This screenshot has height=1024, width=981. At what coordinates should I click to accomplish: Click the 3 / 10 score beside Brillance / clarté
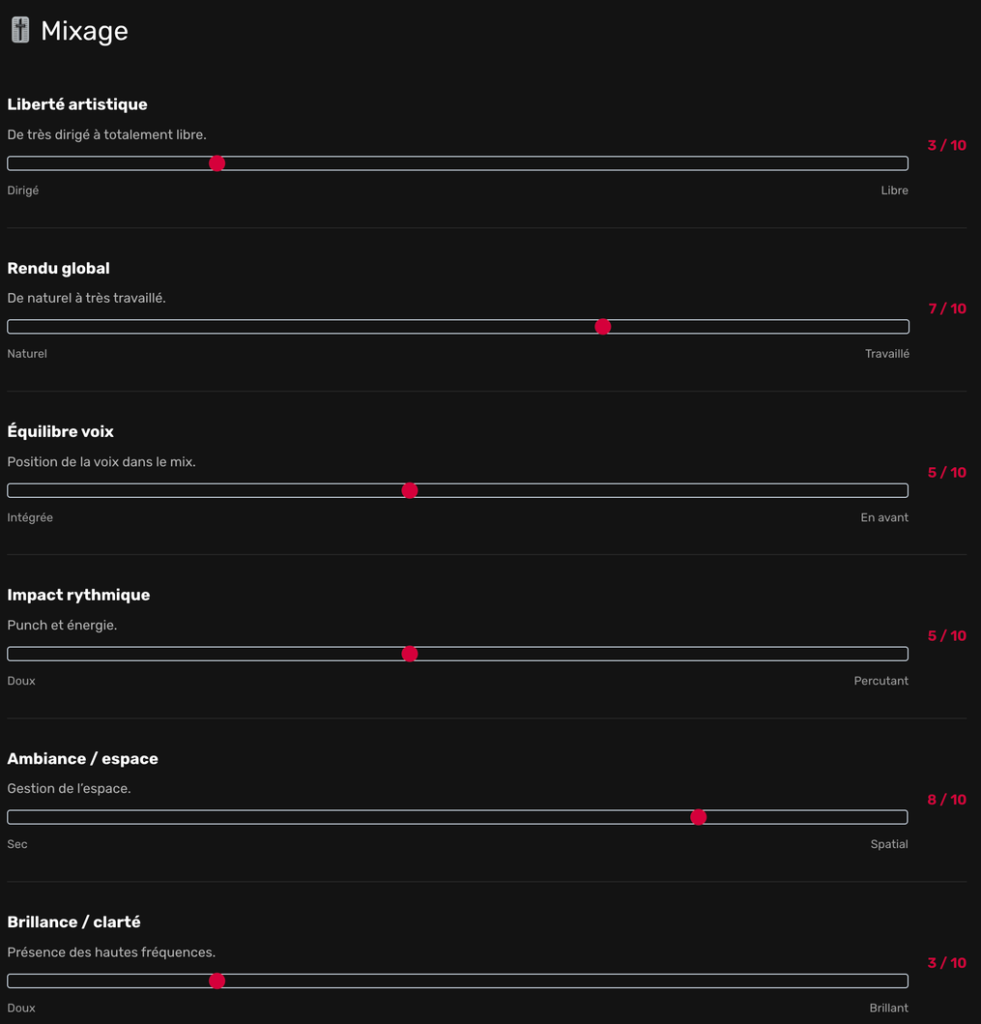click(946, 962)
